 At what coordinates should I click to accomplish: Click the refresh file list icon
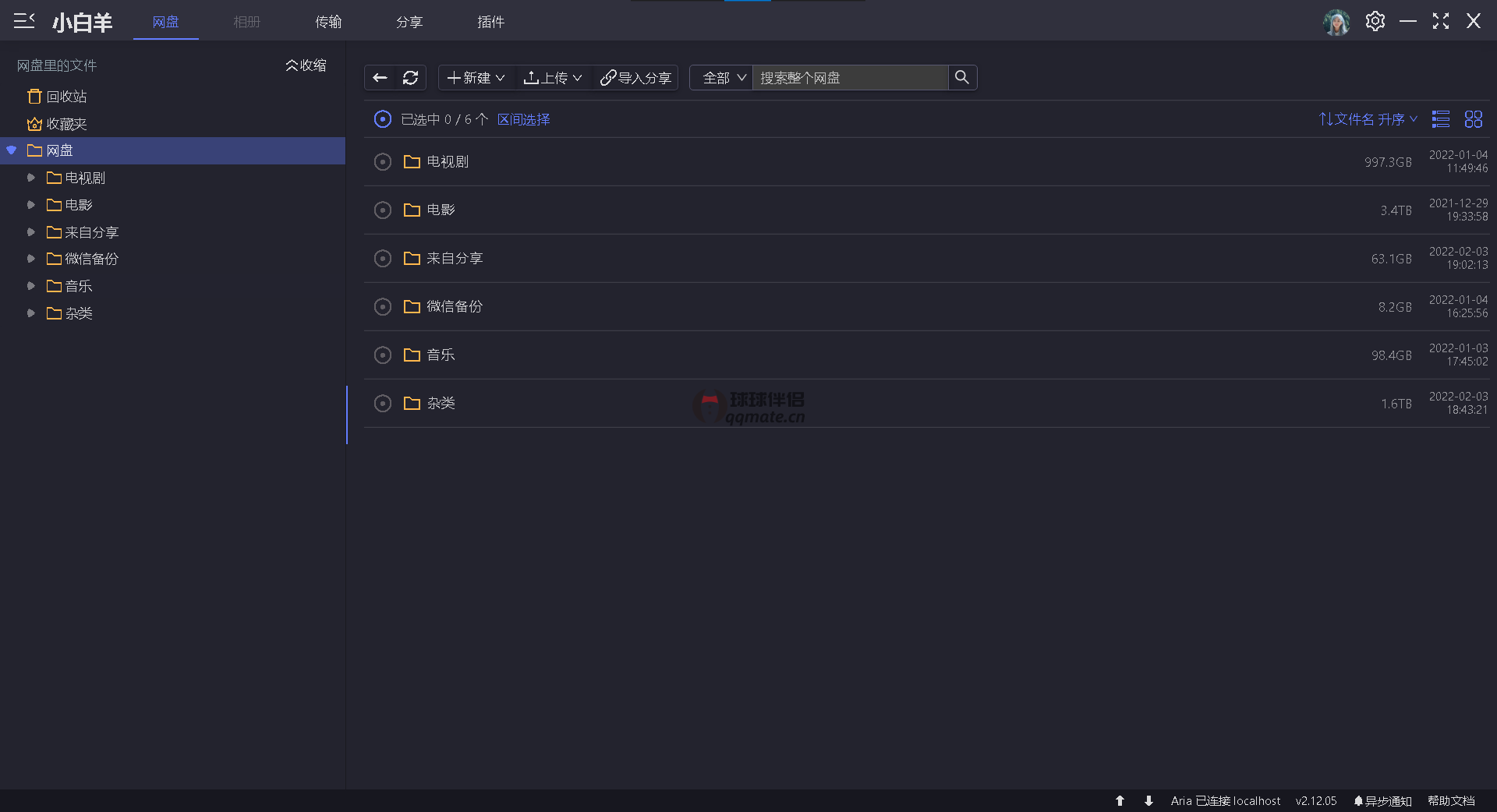point(411,78)
